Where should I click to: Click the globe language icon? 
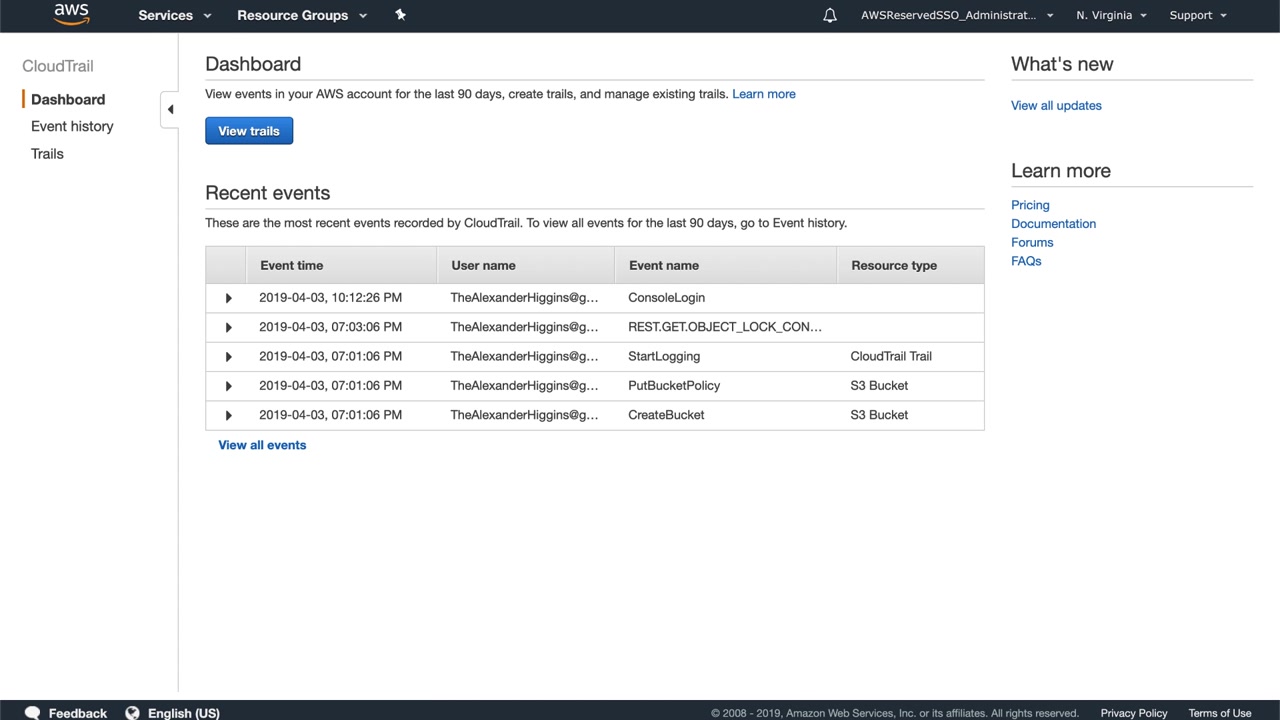[x=132, y=712]
